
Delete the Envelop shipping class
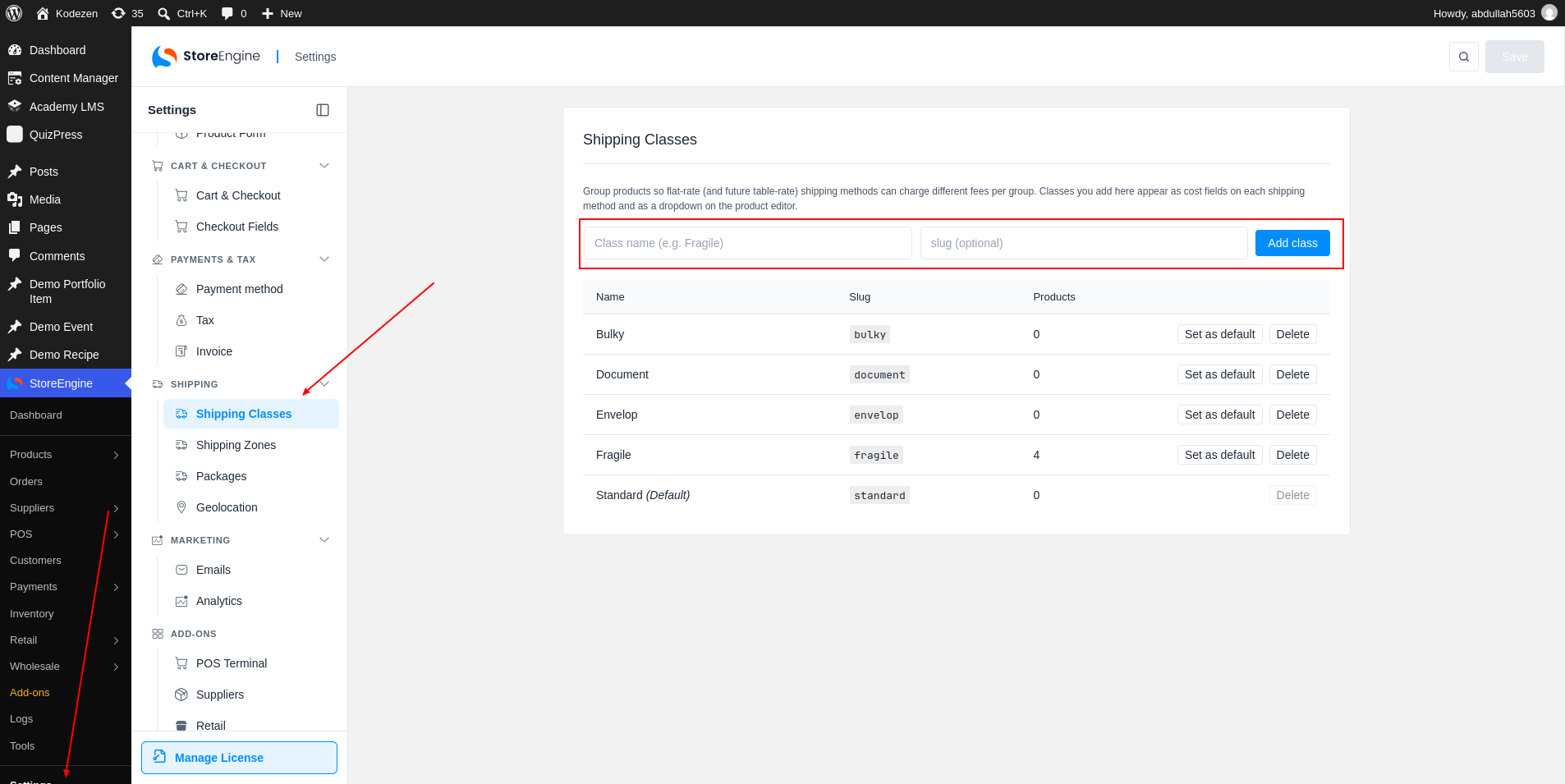point(1292,415)
